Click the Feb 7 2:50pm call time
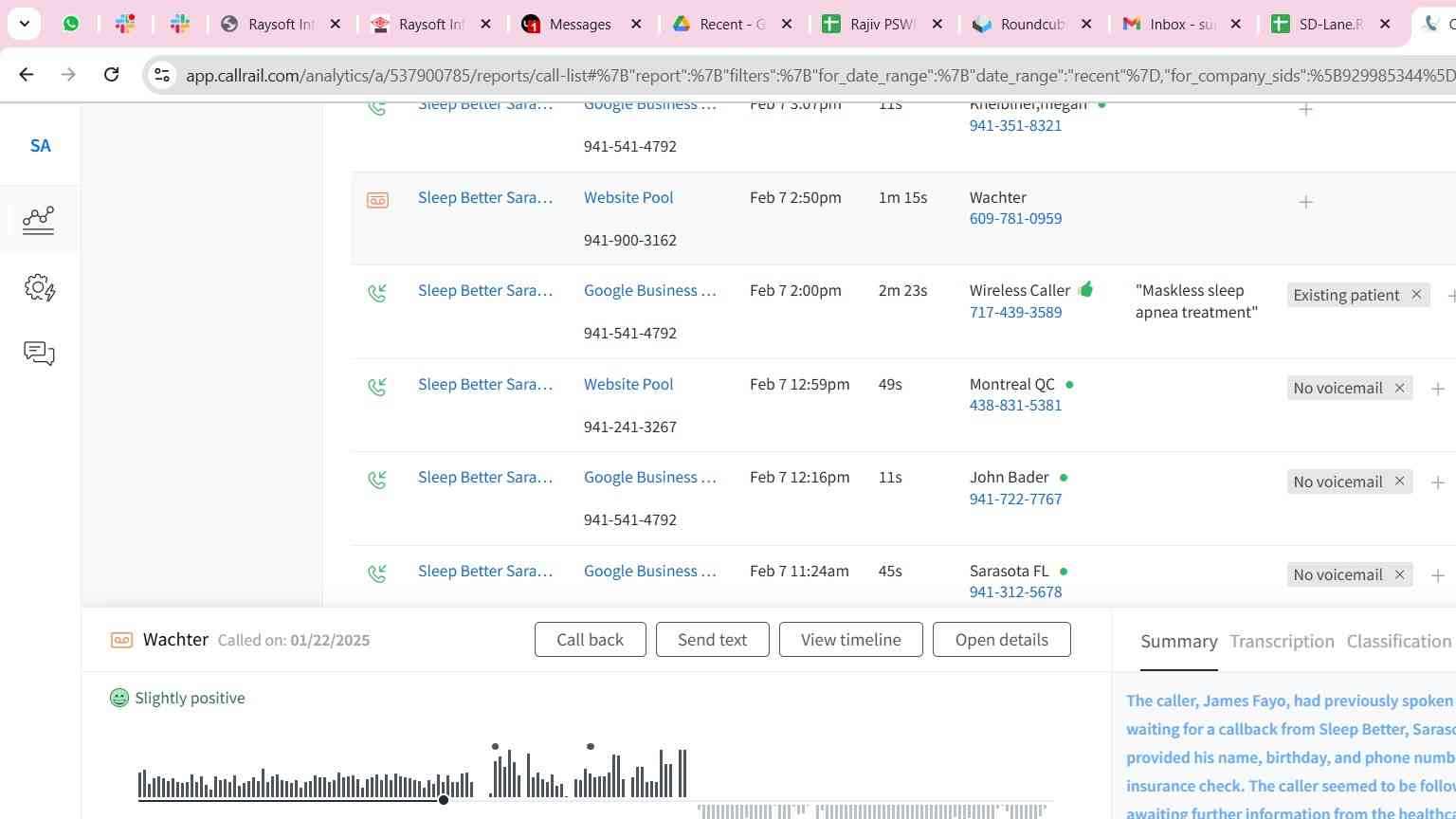This screenshot has height=819, width=1456. [795, 197]
